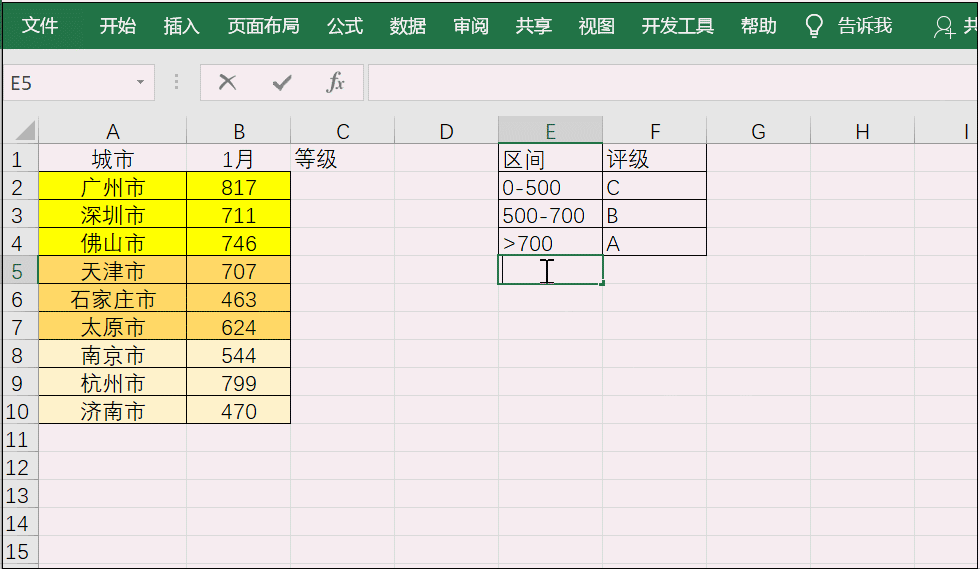Select column C header
Viewport: 980px width, 569px height.
pos(342,131)
